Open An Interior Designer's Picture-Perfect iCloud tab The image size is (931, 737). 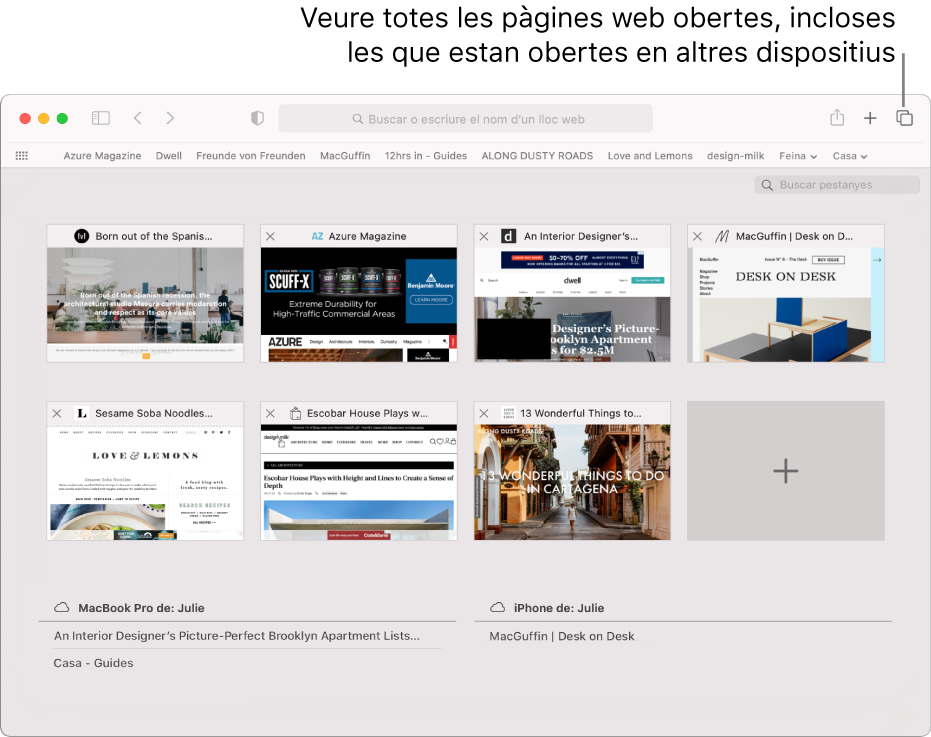[x=237, y=636]
